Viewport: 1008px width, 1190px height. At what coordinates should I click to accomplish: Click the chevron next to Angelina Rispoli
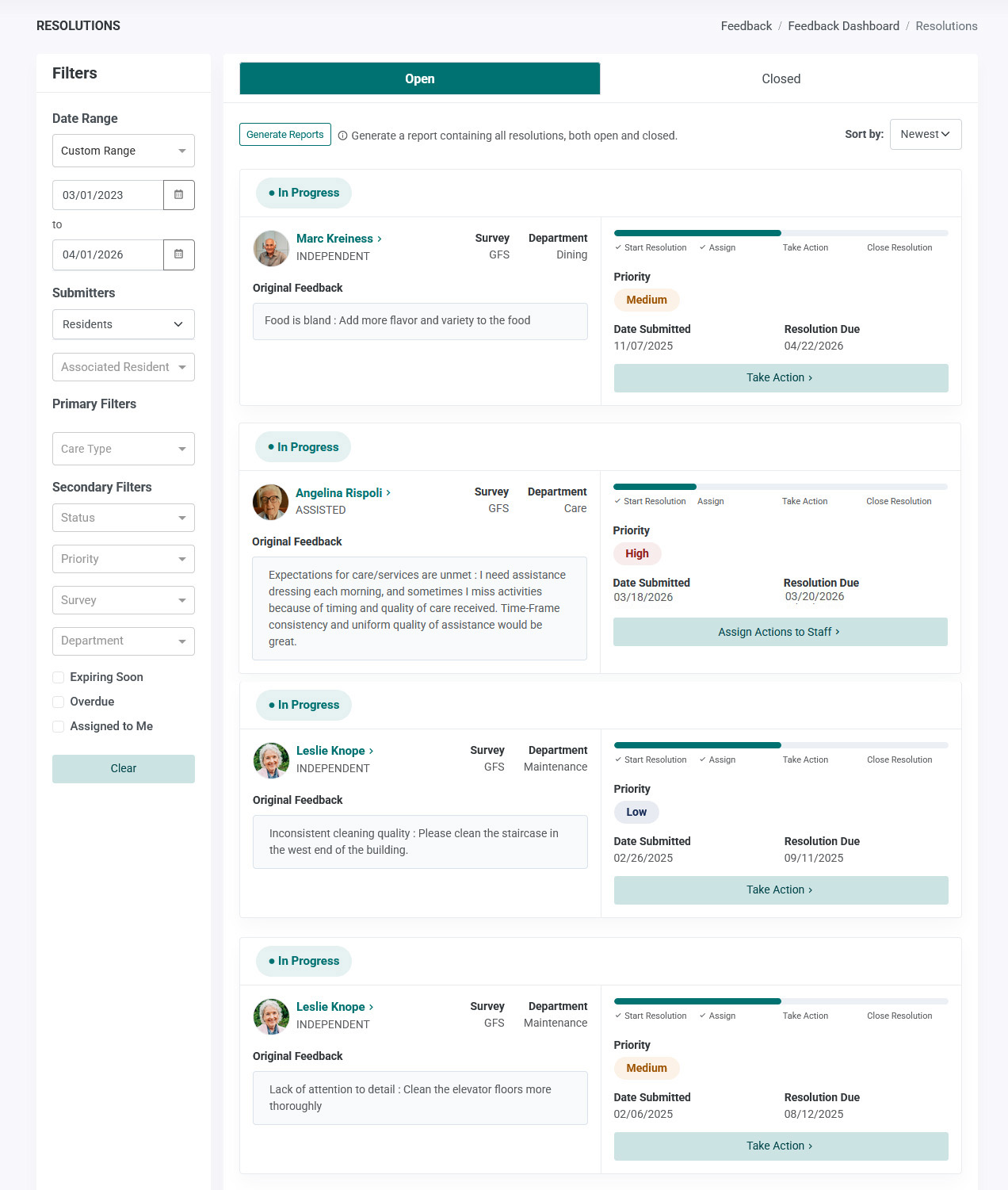click(388, 493)
